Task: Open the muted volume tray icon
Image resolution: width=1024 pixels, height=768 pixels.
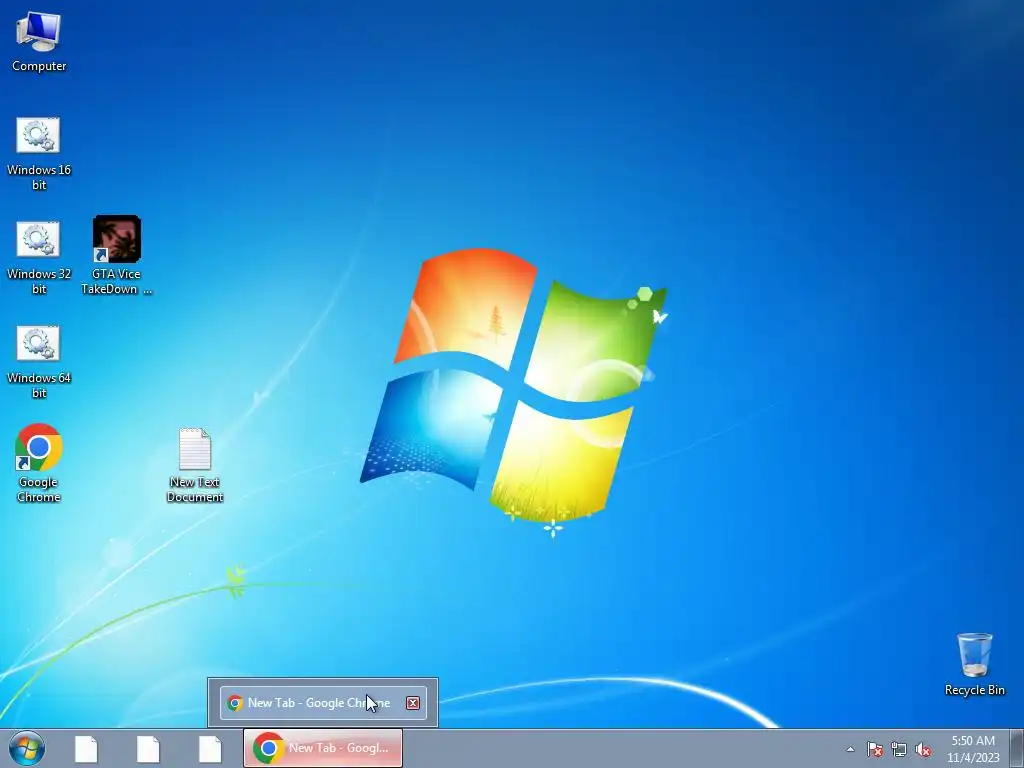Action: 923,749
